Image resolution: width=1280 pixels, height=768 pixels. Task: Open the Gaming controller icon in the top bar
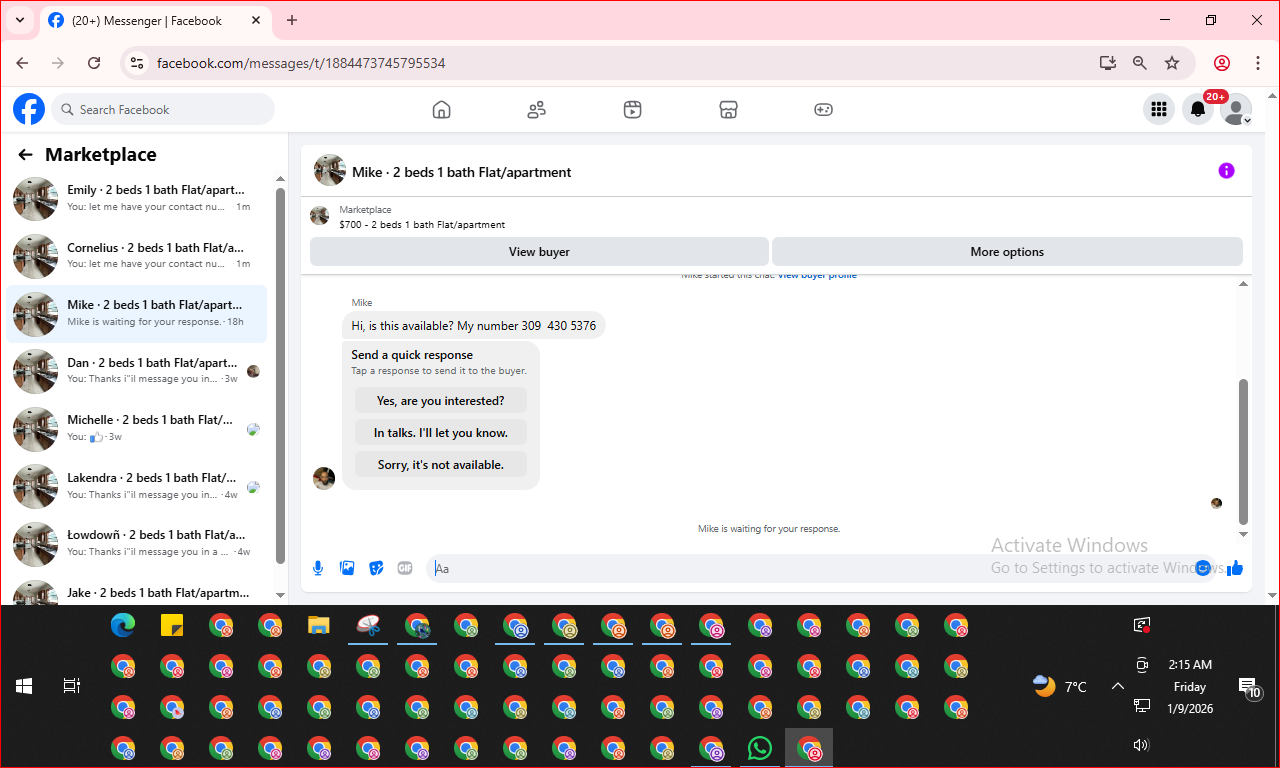click(x=823, y=110)
